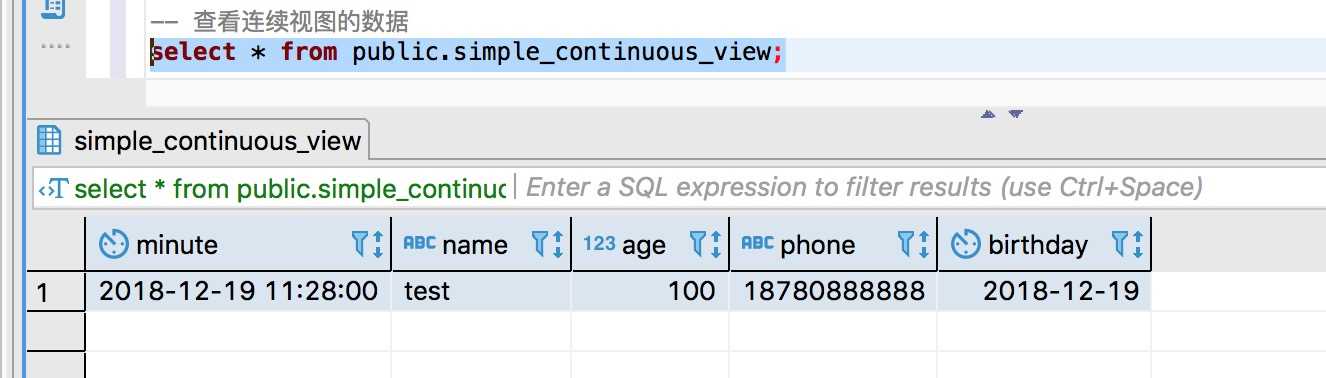
Task: Click filter icon on age column
Action: pos(698,244)
